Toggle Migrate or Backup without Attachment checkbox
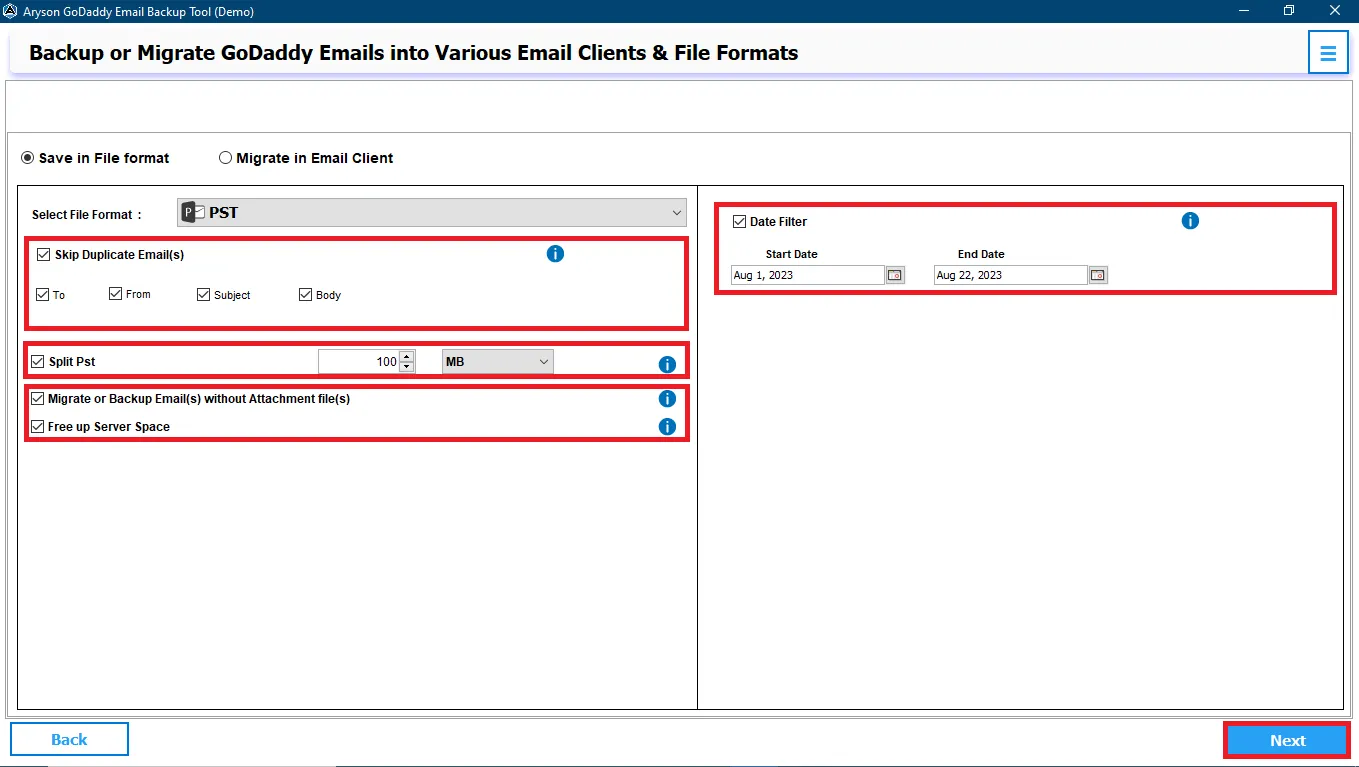 (x=38, y=399)
